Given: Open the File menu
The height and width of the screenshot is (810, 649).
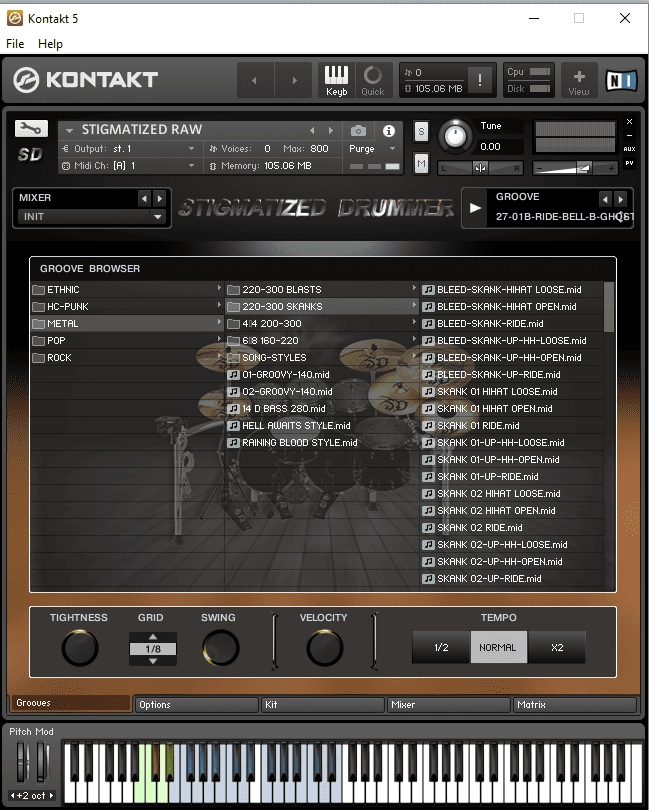Looking at the screenshot, I should 15,44.
